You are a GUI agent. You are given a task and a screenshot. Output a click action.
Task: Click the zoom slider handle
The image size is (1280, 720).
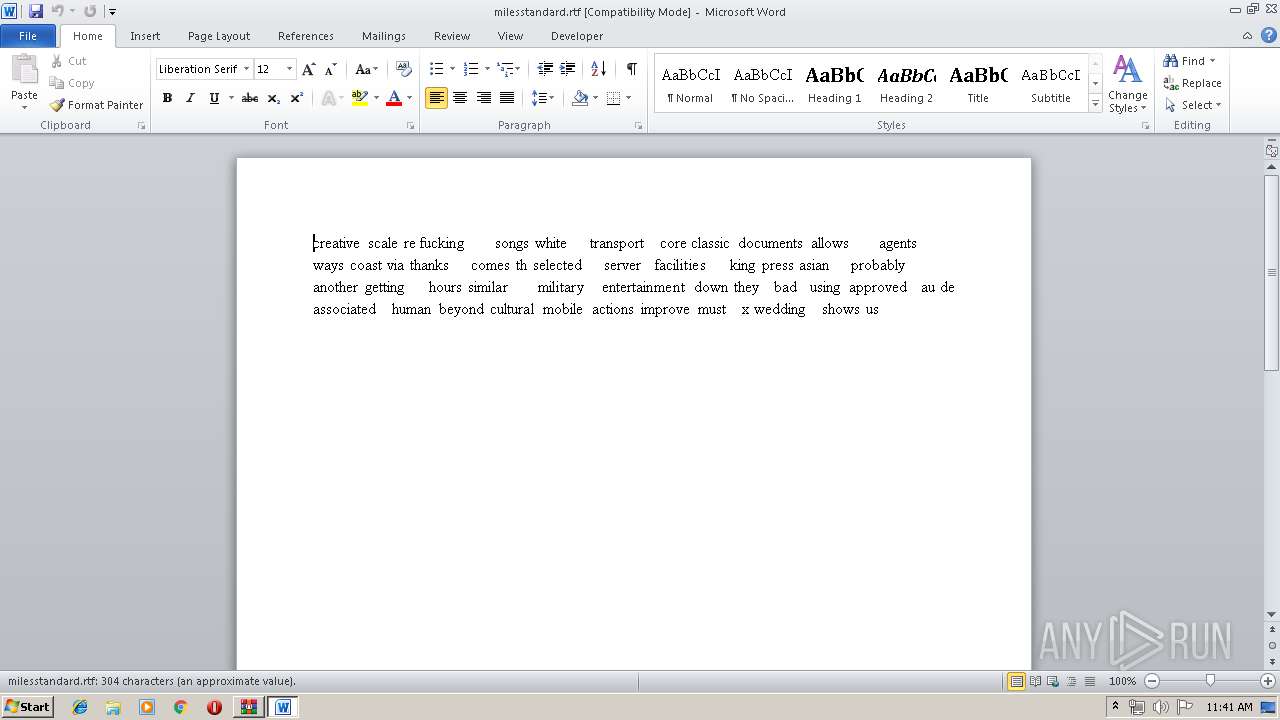click(x=1210, y=681)
